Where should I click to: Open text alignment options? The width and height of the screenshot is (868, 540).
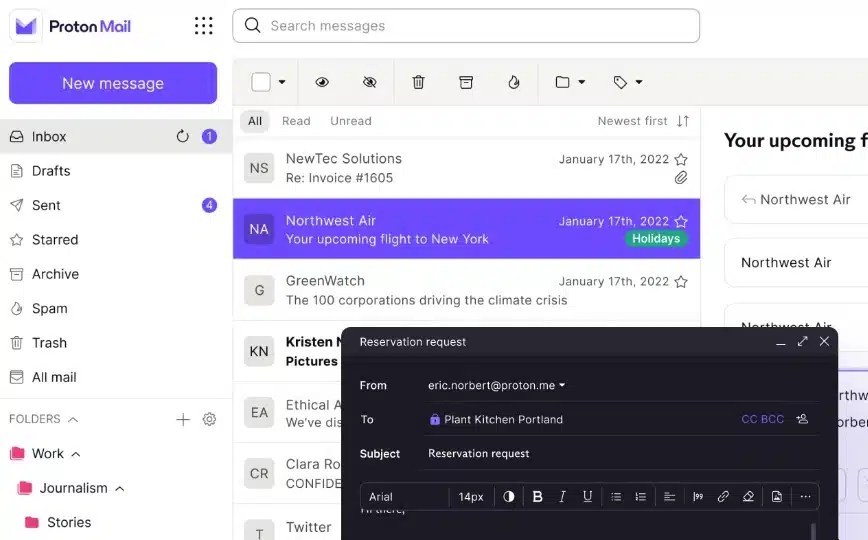point(669,497)
